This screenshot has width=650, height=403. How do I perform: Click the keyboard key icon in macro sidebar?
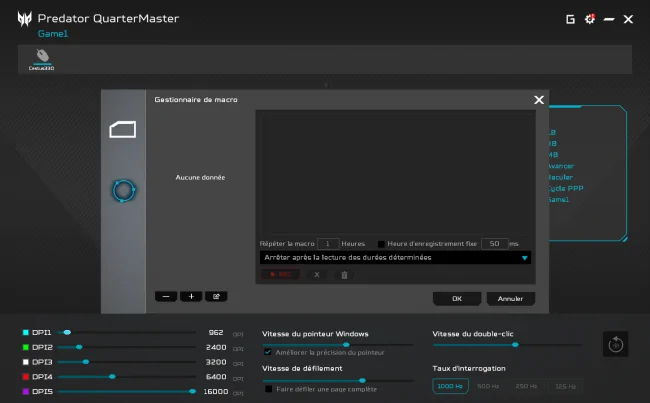(123, 129)
